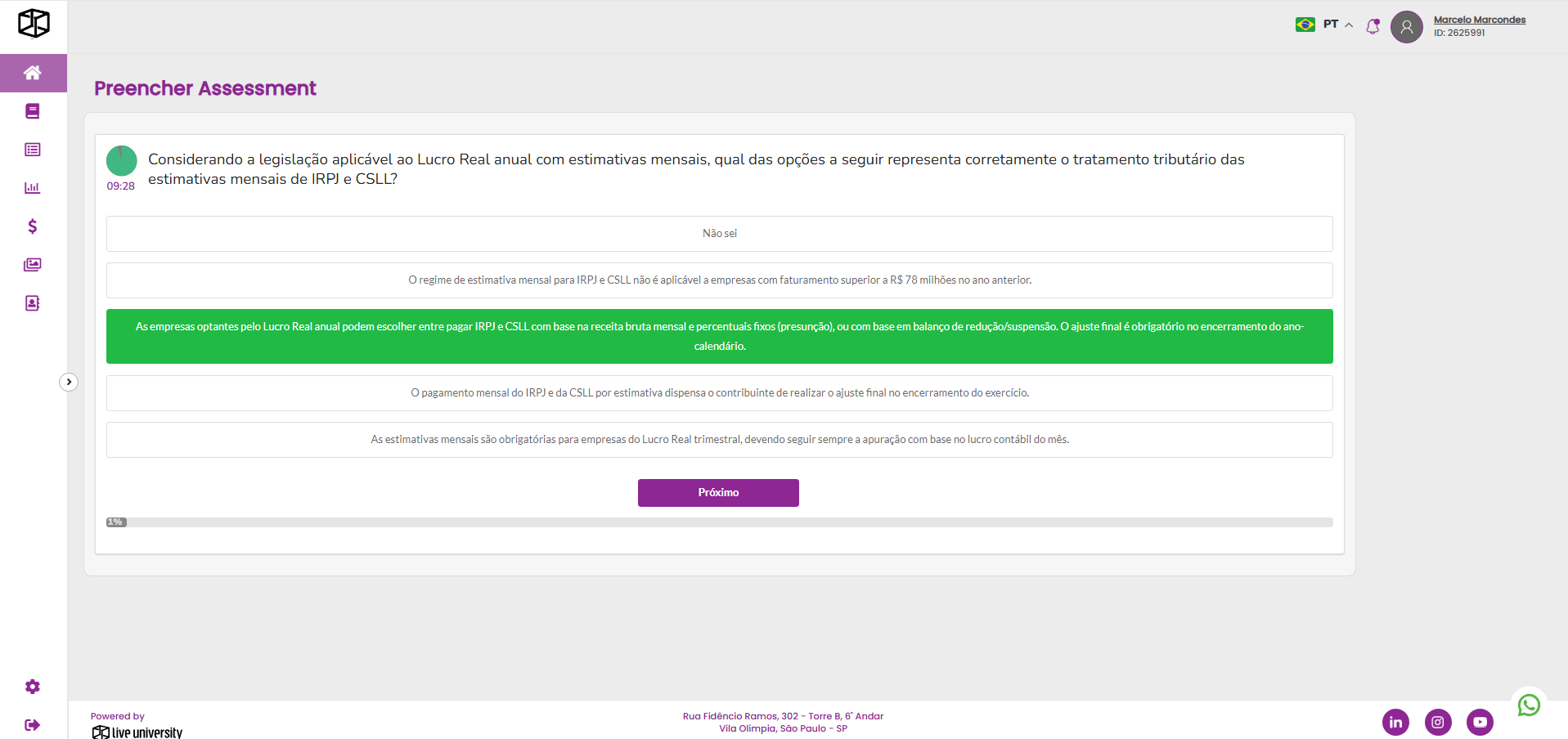Click the Próximo button
The width and height of the screenshot is (1568, 739).
point(718,493)
